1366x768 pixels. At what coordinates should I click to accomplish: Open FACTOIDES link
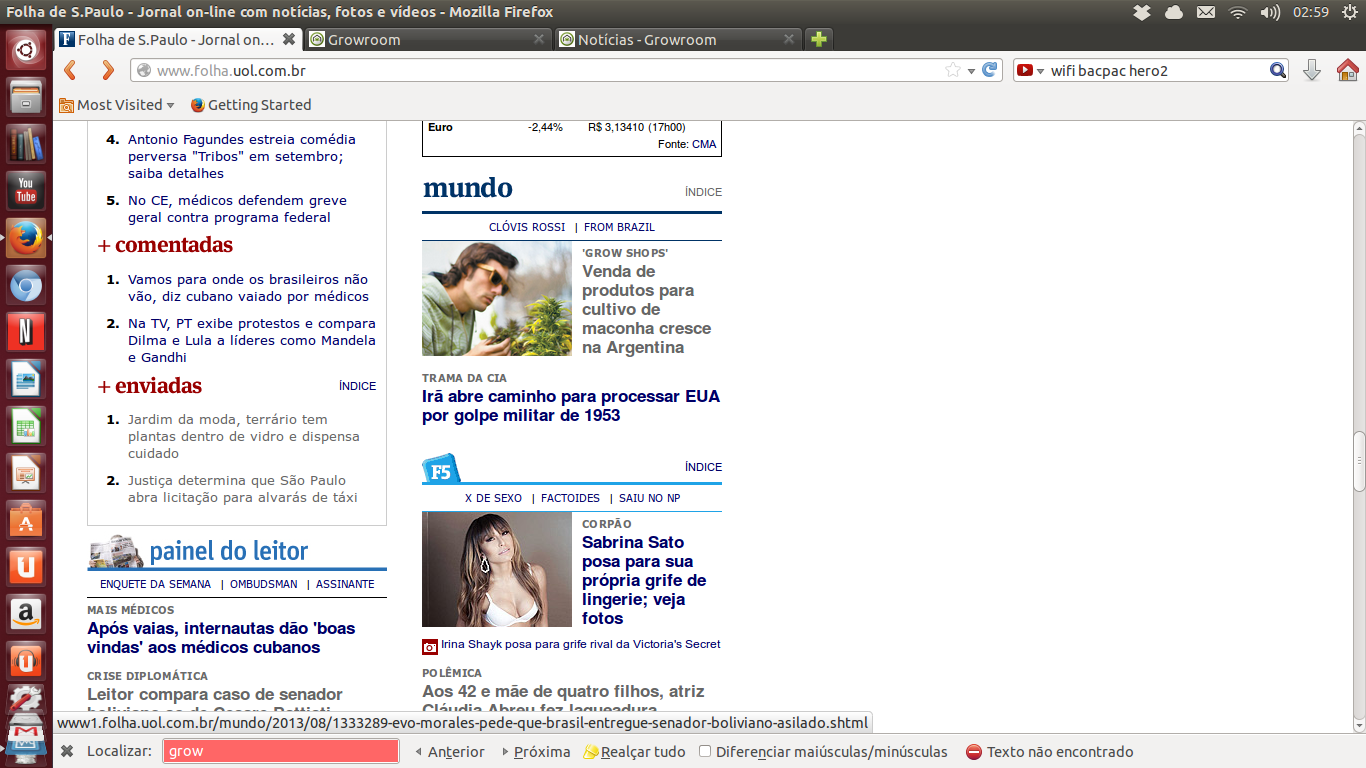coord(570,498)
